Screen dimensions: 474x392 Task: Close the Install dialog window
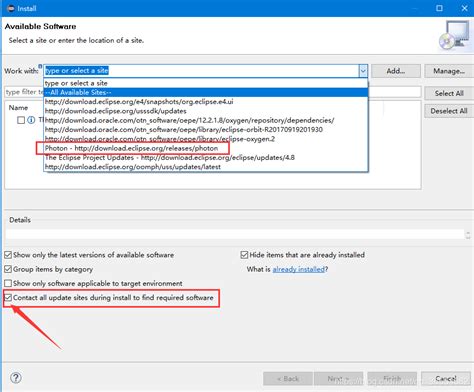[464, 8]
